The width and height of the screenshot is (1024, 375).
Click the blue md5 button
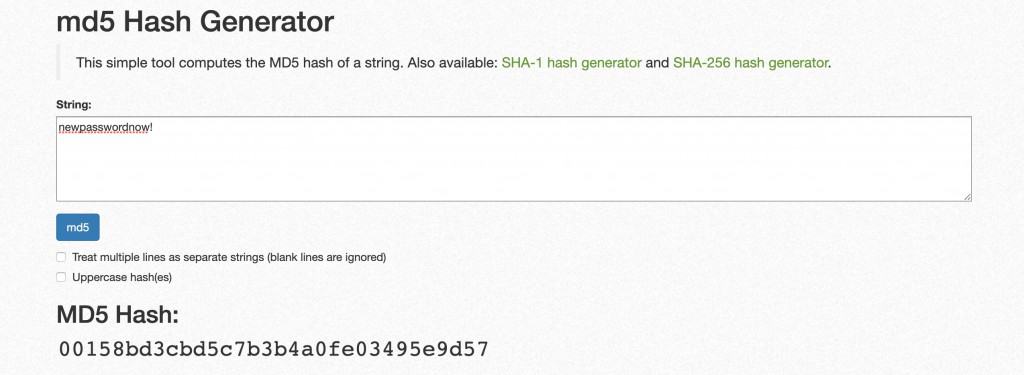point(78,227)
